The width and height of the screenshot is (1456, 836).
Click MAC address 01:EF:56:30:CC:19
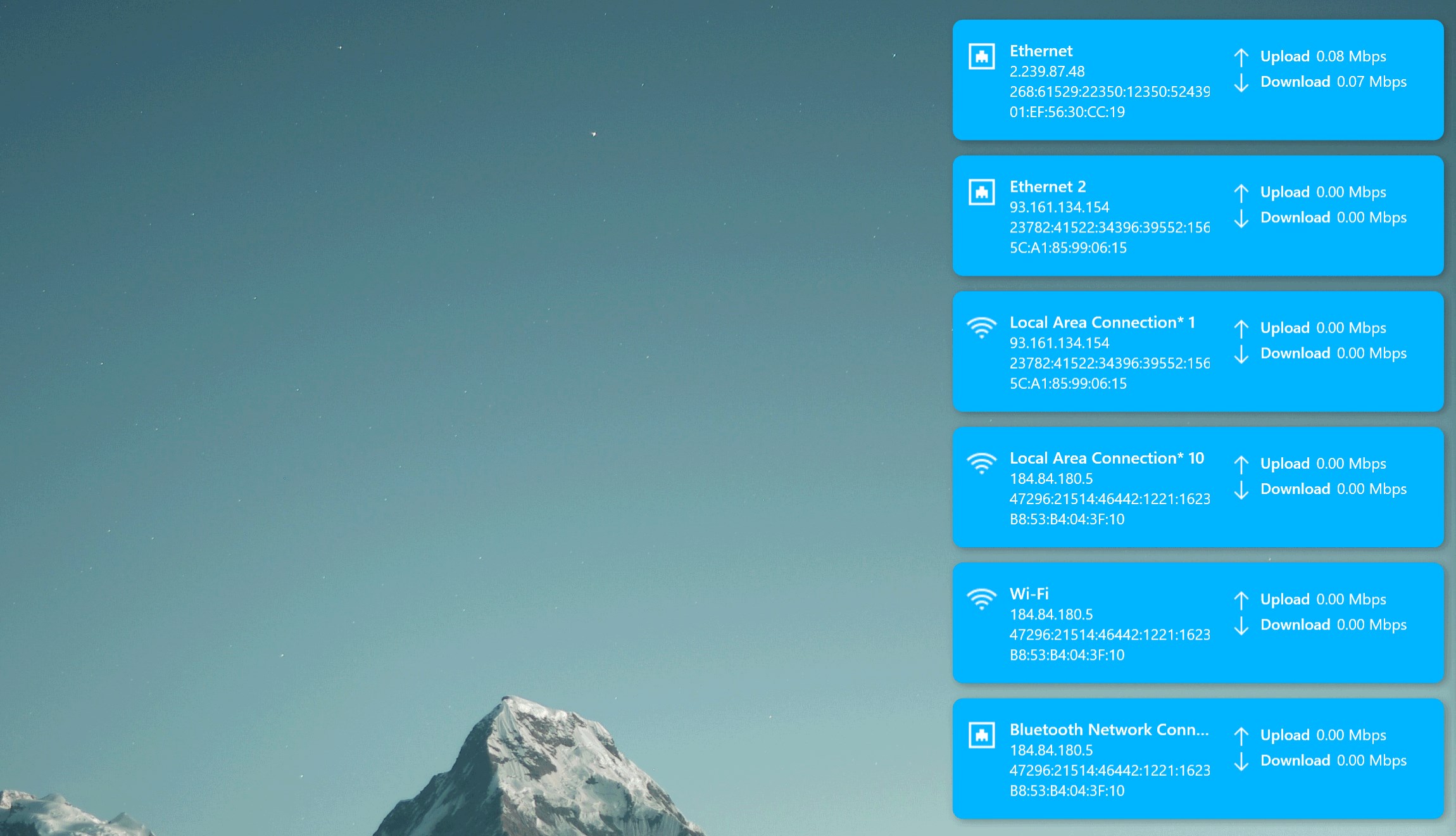pyautogui.click(x=1067, y=112)
